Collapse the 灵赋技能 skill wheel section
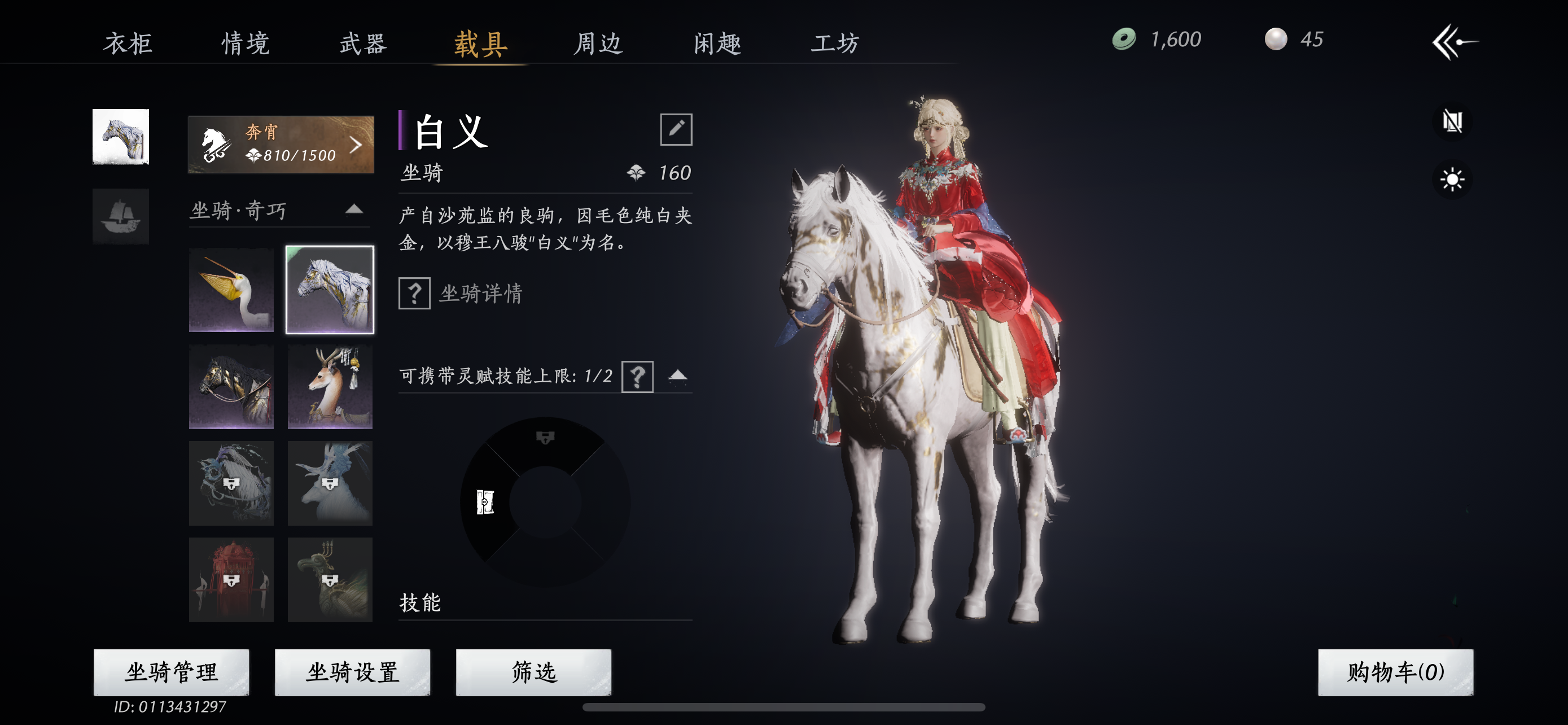This screenshot has height=725, width=1568. click(677, 376)
